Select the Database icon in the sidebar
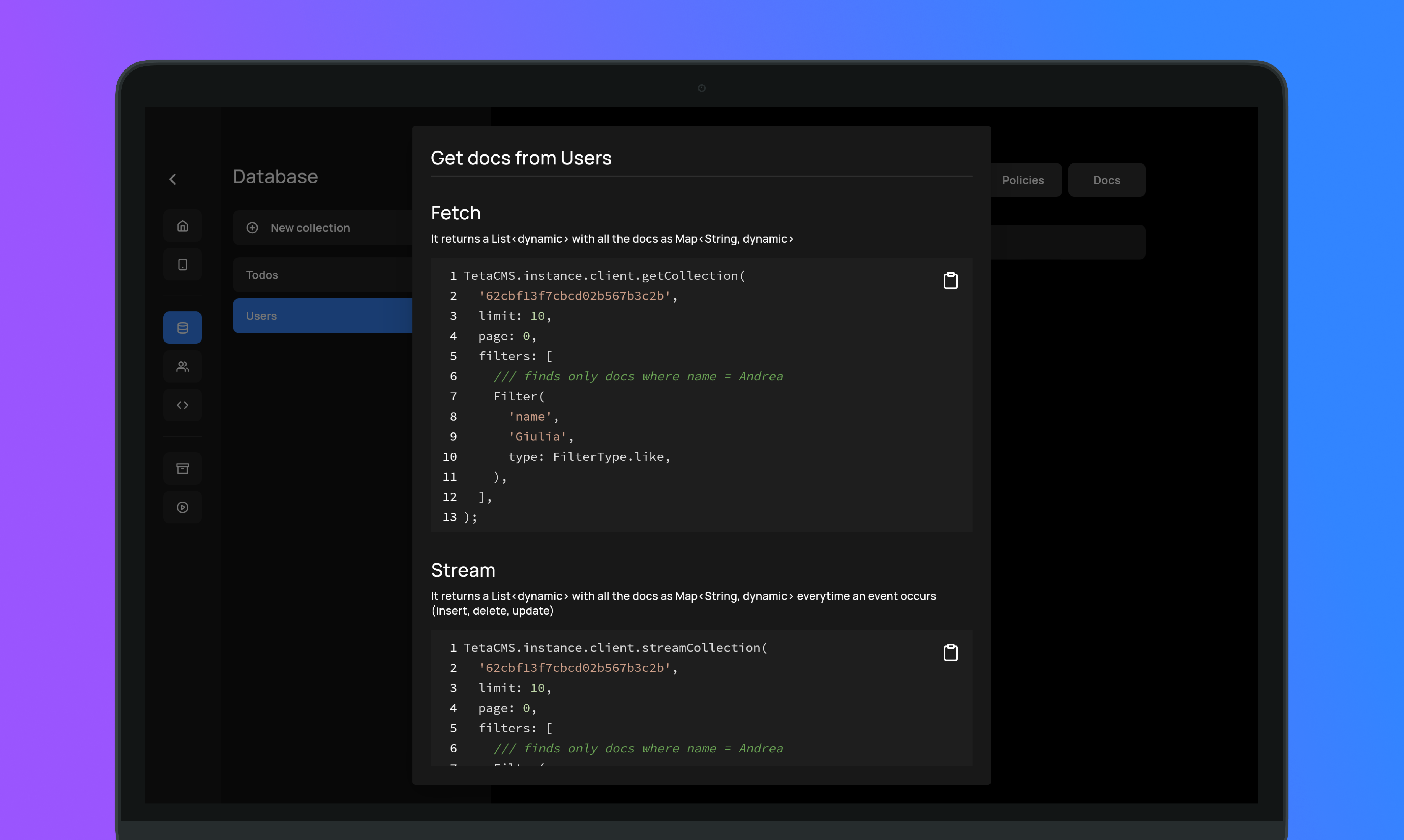 point(182,328)
